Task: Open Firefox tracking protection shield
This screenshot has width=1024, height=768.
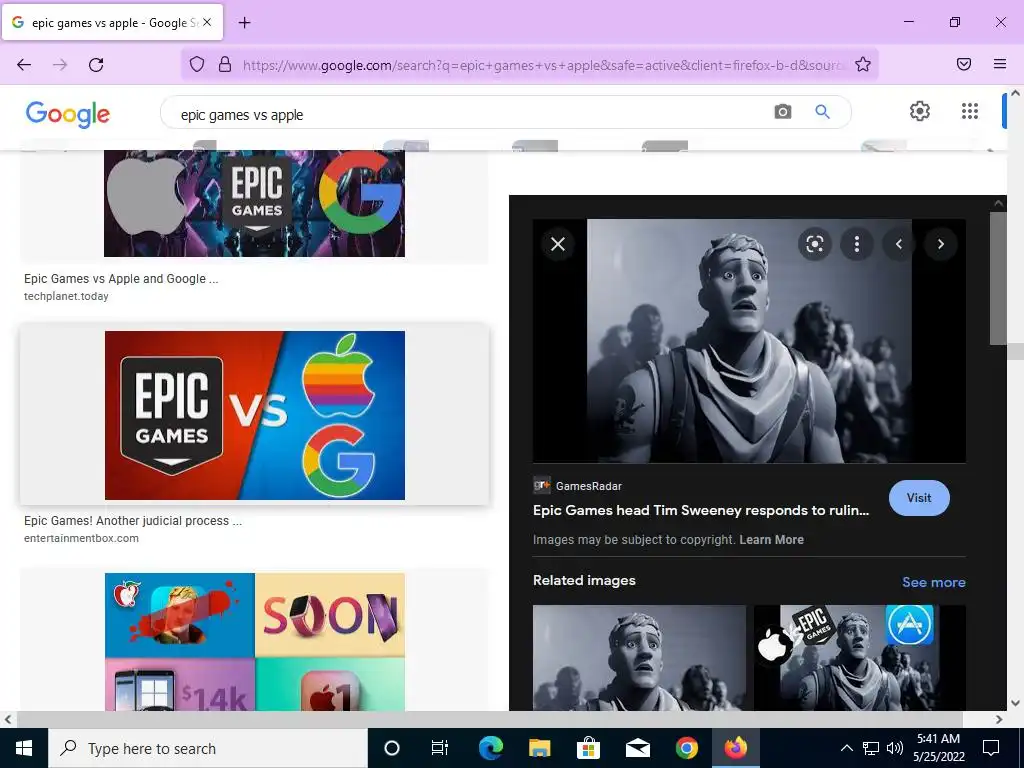Action: point(197,64)
